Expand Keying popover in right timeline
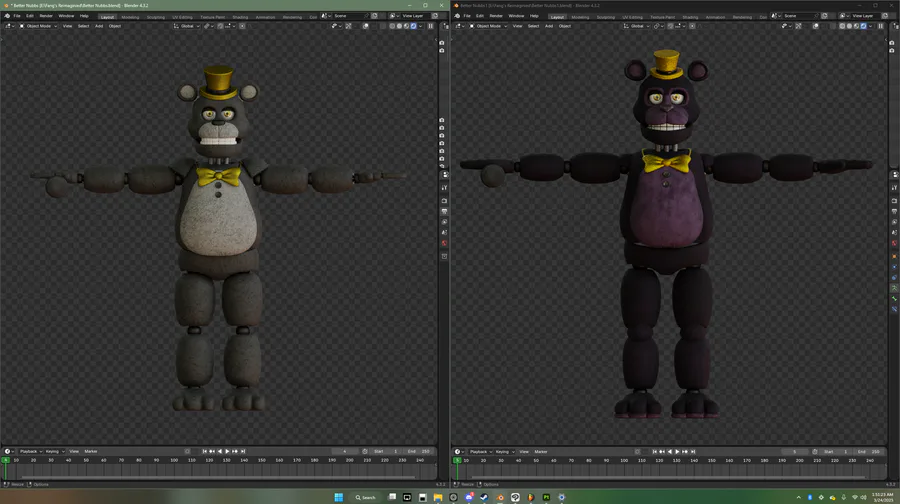900x504 pixels. click(505, 451)
